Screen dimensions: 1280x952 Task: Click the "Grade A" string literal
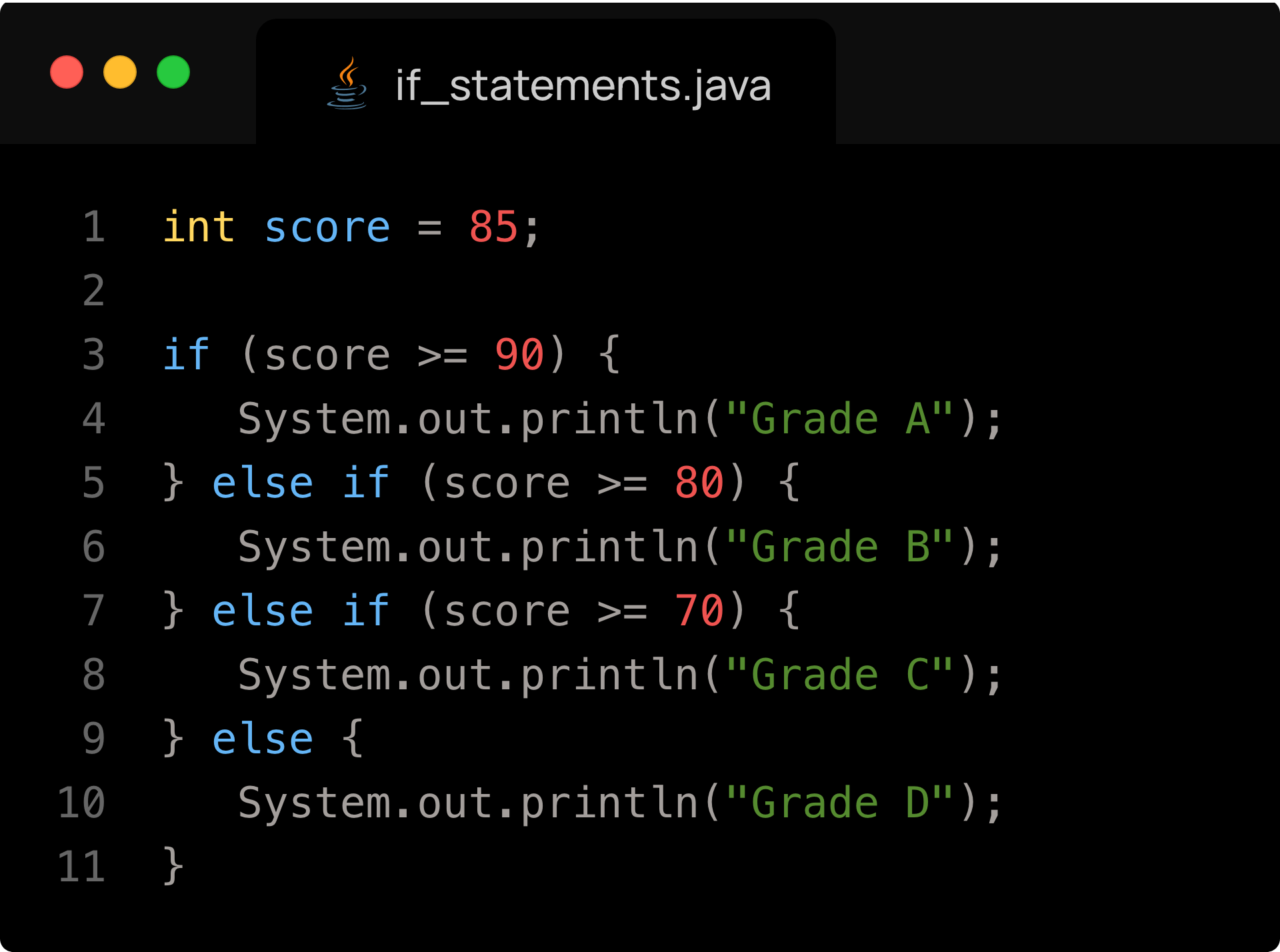pyautogui.click(x=839, y=419)
